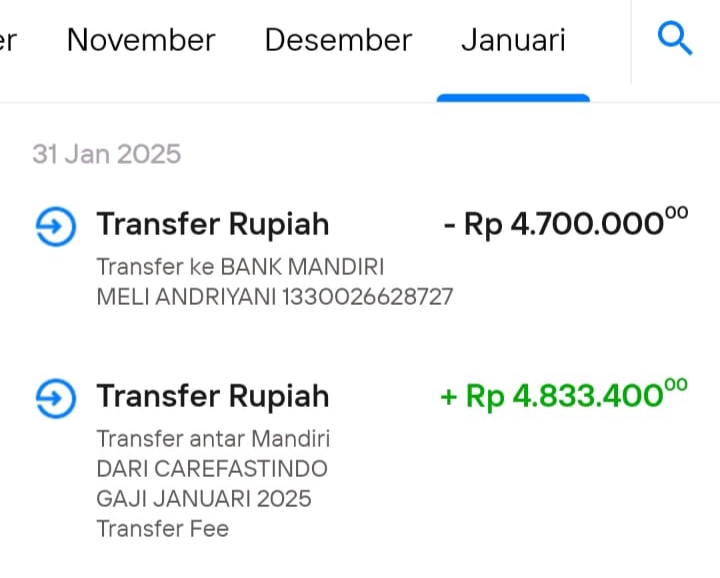720x578 pixels.
Task: Tap the MELI ANDRIYANI account number line
Action: (275, 297)
